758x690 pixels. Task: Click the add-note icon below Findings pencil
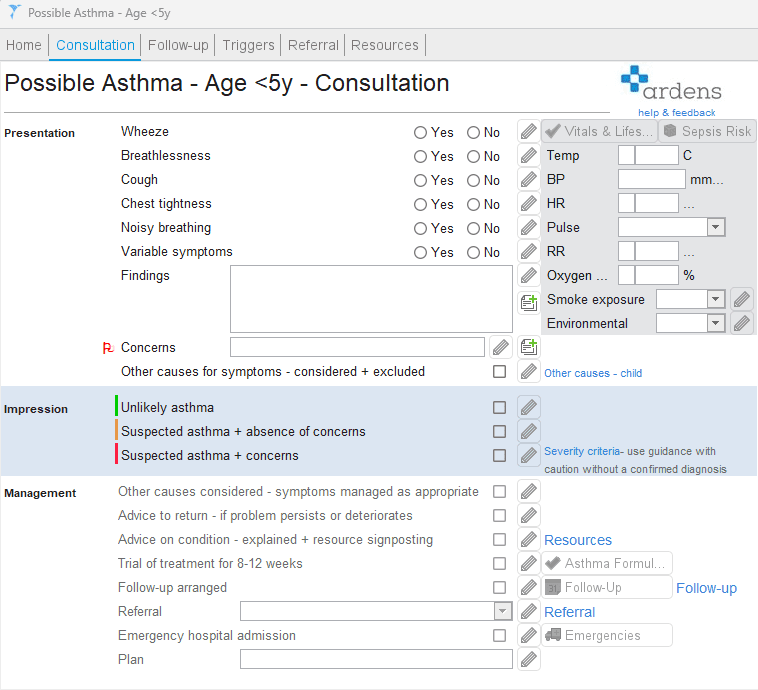[529, 303]
